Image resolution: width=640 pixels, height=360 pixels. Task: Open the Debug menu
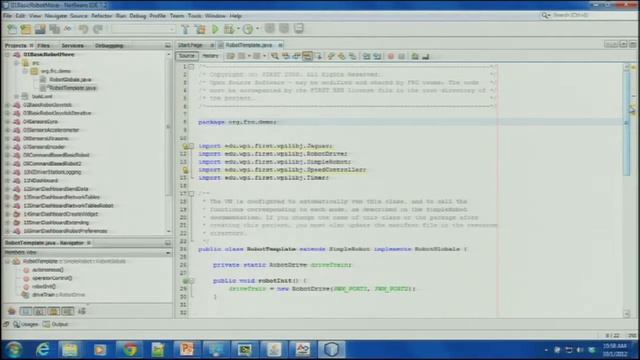pos(138,16)
